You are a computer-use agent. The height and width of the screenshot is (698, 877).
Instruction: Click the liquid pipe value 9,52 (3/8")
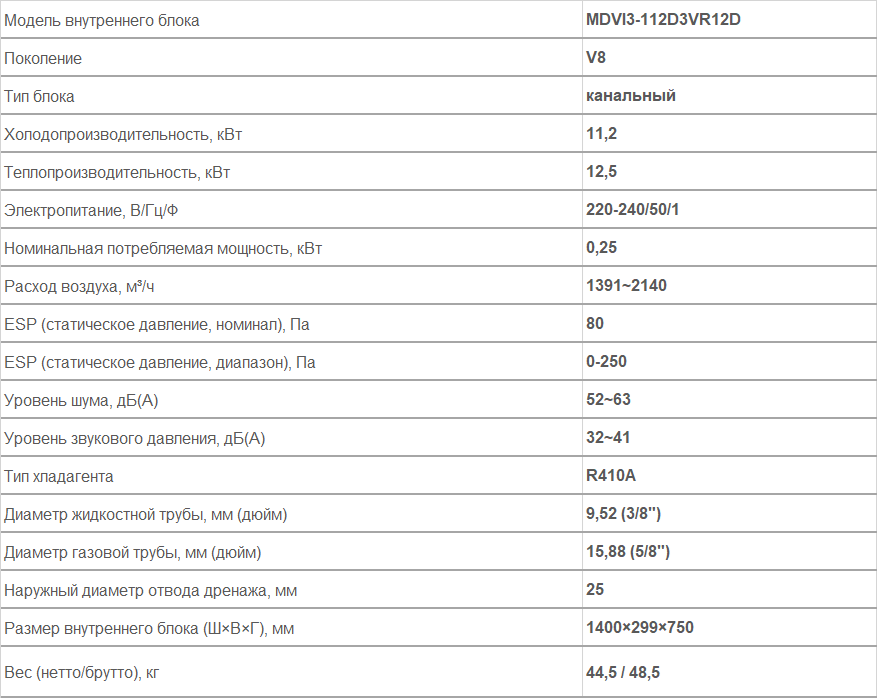point(623,514)
